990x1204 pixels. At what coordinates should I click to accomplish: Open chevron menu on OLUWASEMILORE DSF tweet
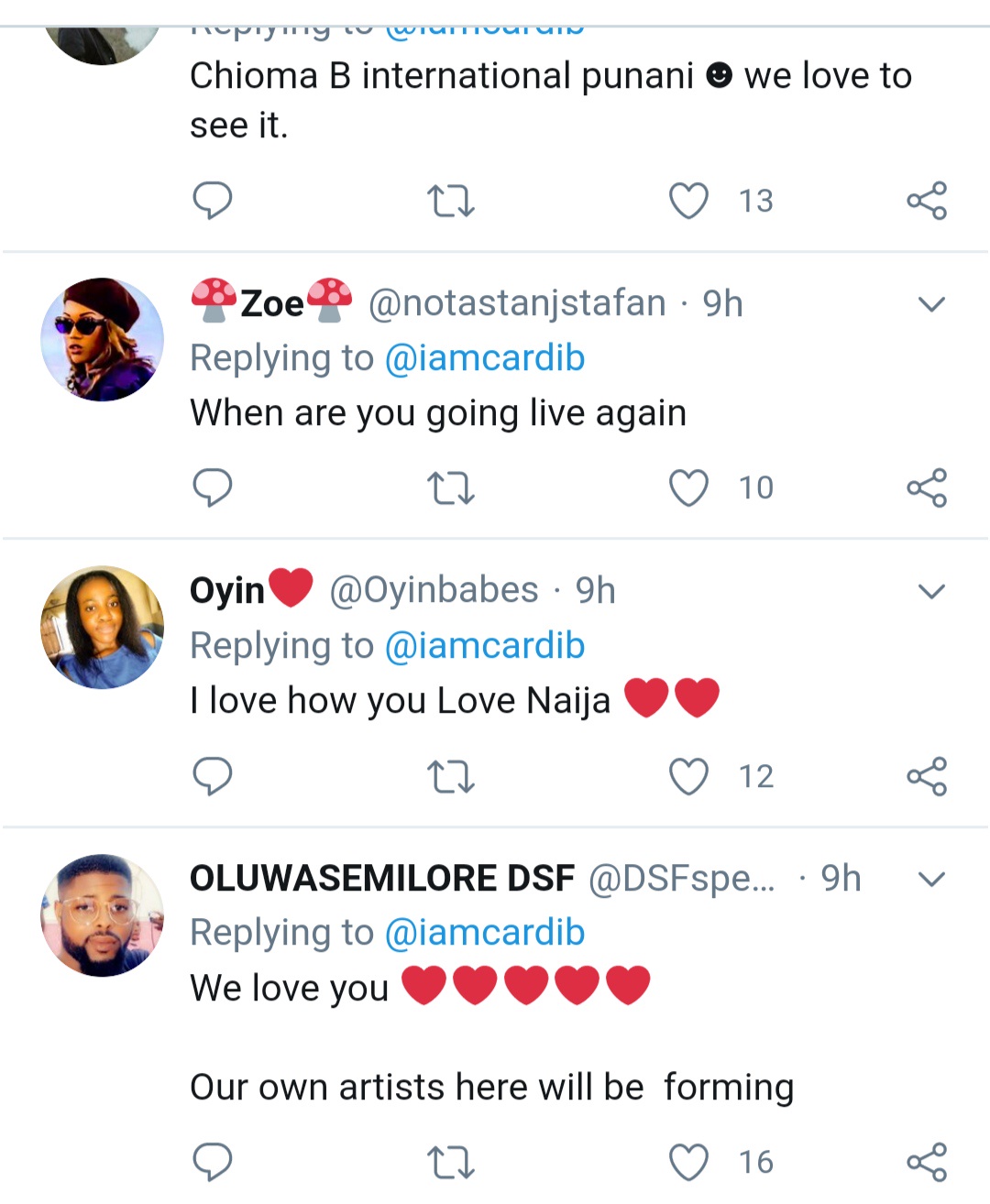pos(931,880)
